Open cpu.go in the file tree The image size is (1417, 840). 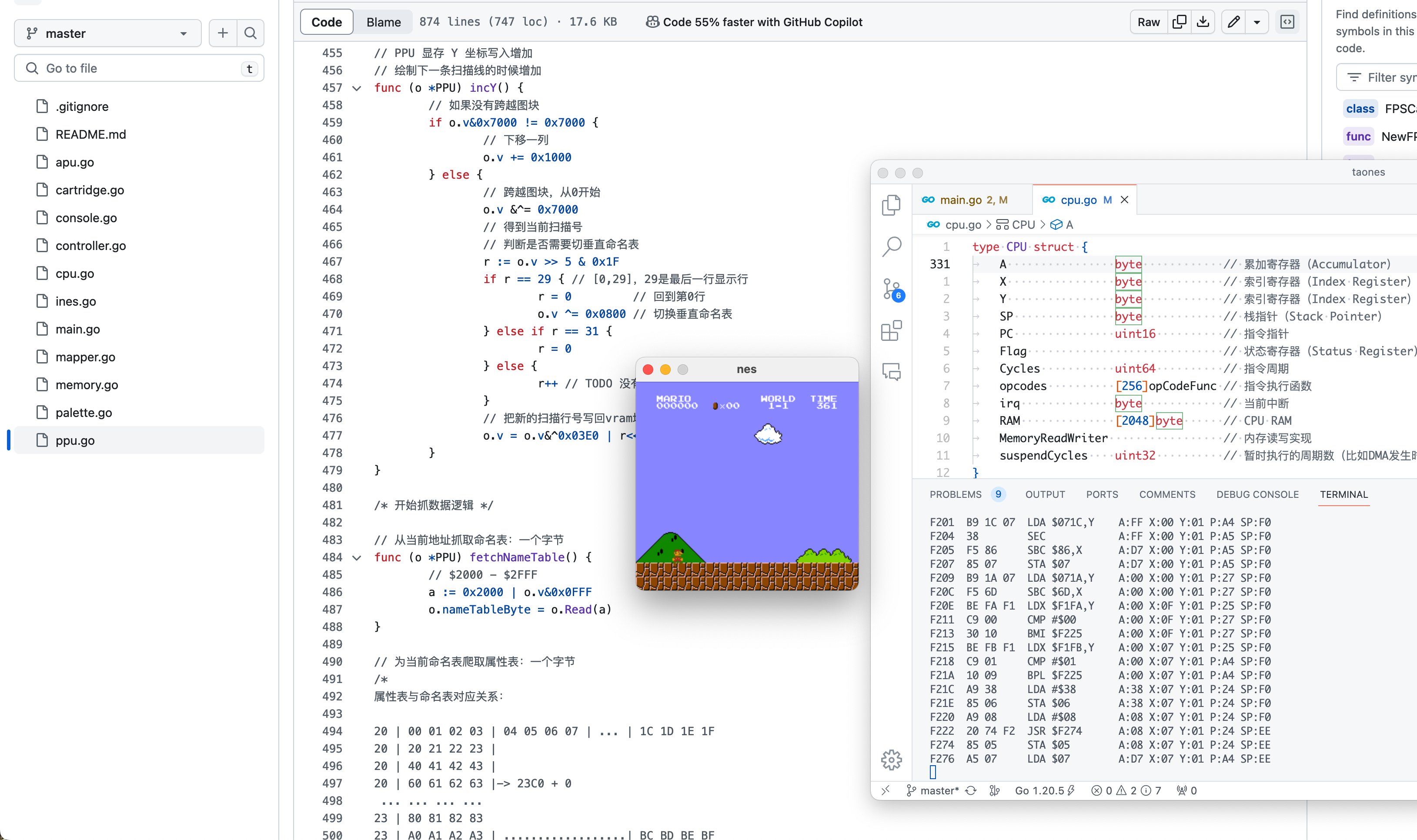75,273
